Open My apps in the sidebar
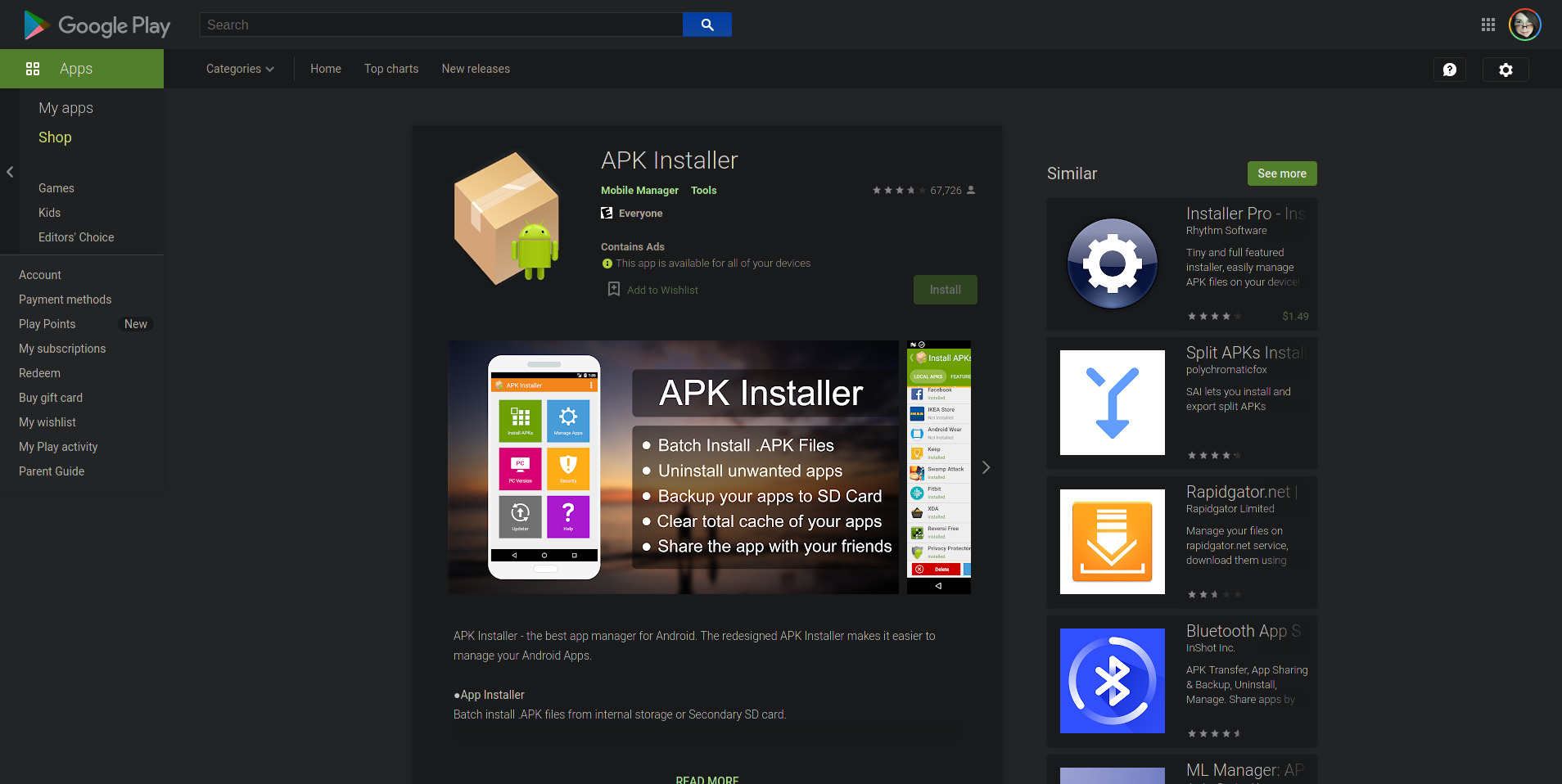The image size is (1562, 784). (65, 108)
